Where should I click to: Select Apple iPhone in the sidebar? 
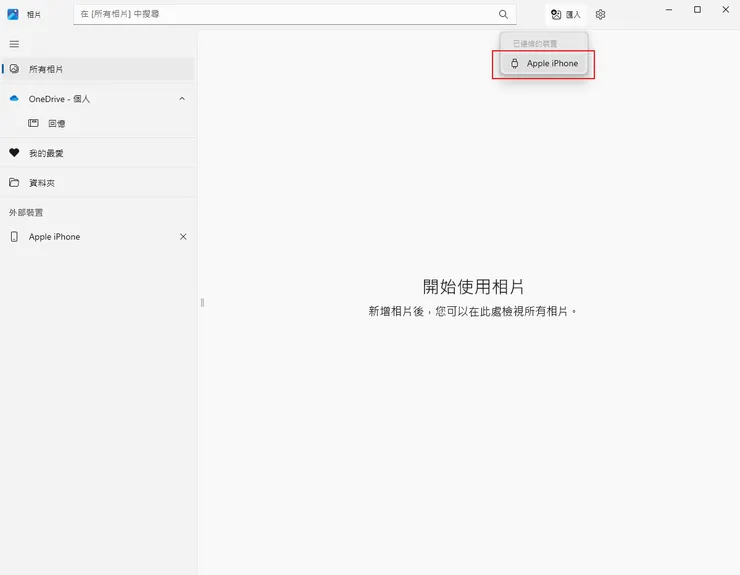pyautogui.click(x=98, y=237)
